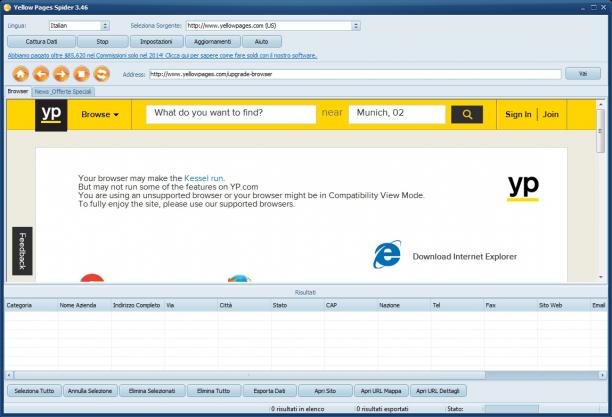Click the magnifier search button
The width and height of the screenshot is (612, 417).
pyautogui.click(x=467, y=114)
